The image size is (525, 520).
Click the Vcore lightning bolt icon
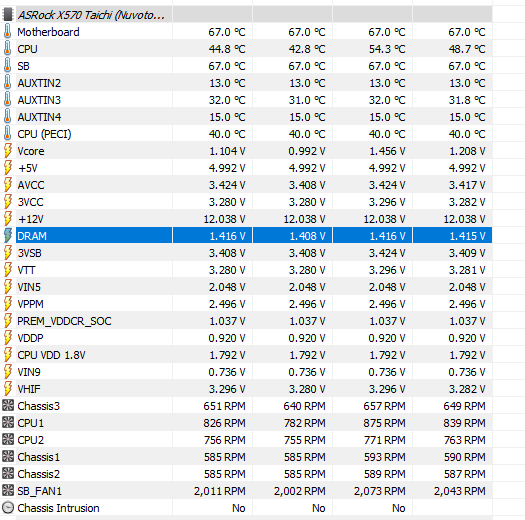tap(8, 151)
